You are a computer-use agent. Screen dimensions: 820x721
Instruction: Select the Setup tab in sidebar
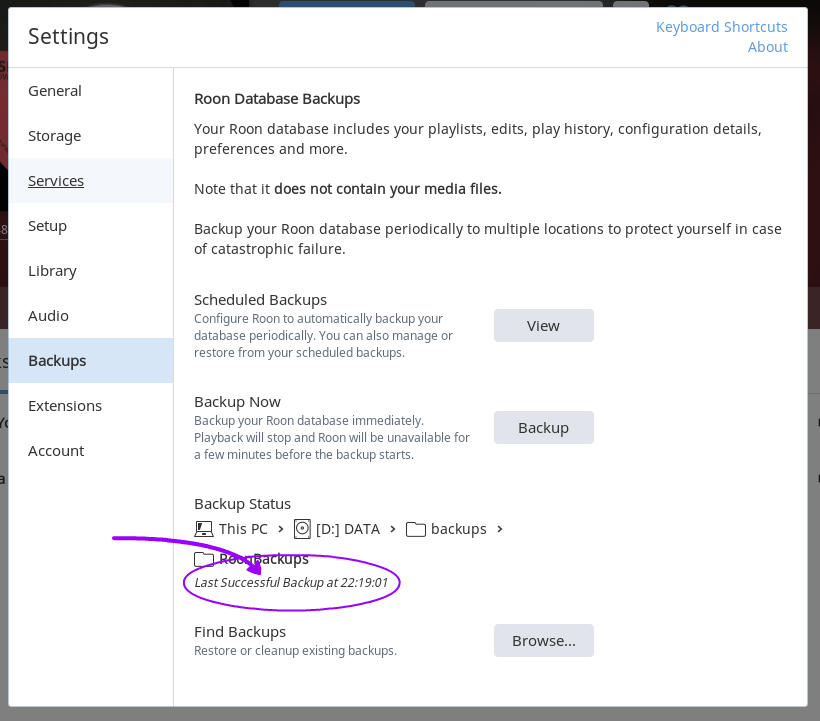point(48,226)
